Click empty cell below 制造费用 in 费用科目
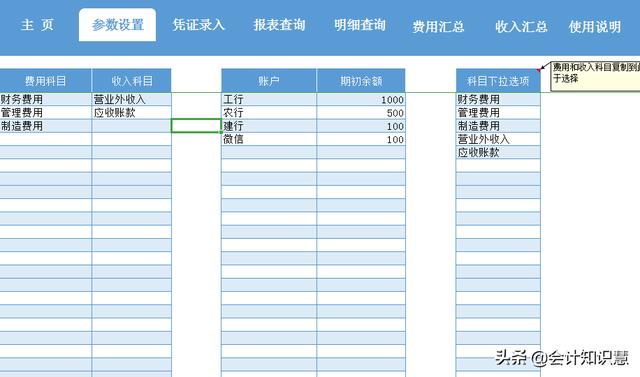Viewport: 640px width, 377px height. 45,139
